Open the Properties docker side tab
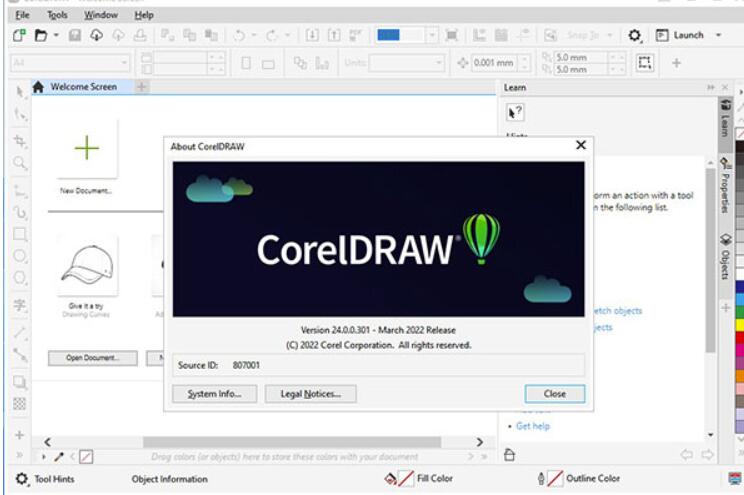This screenshot has height=495, width=744. coord(725,186)
